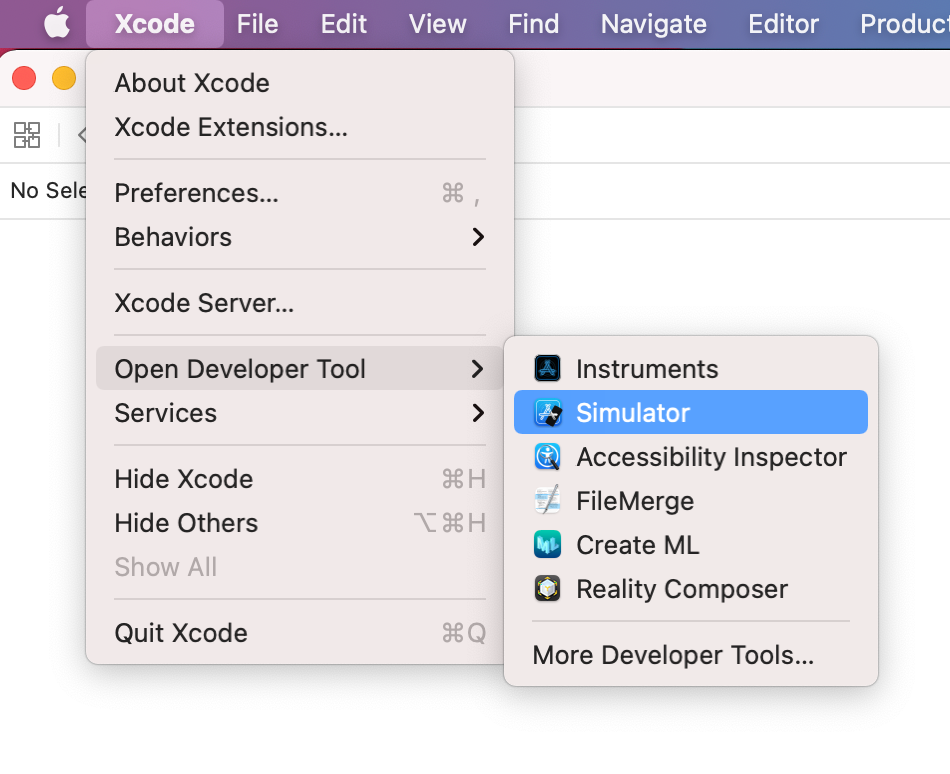
Task: Click the Accessibility Inspector icon
Action: 547,457
